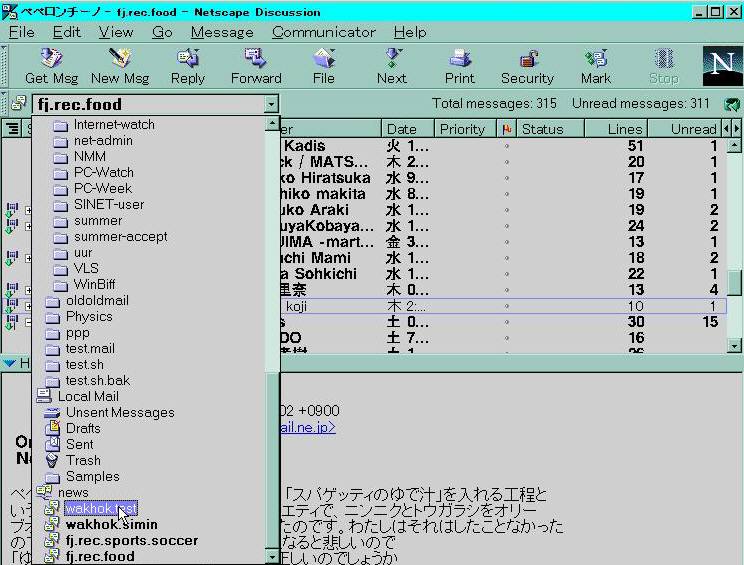Image resolution: width=744 pixels, height=565 pixels.
Task: Sort by the Priority column header
Action: click(462, 129)
